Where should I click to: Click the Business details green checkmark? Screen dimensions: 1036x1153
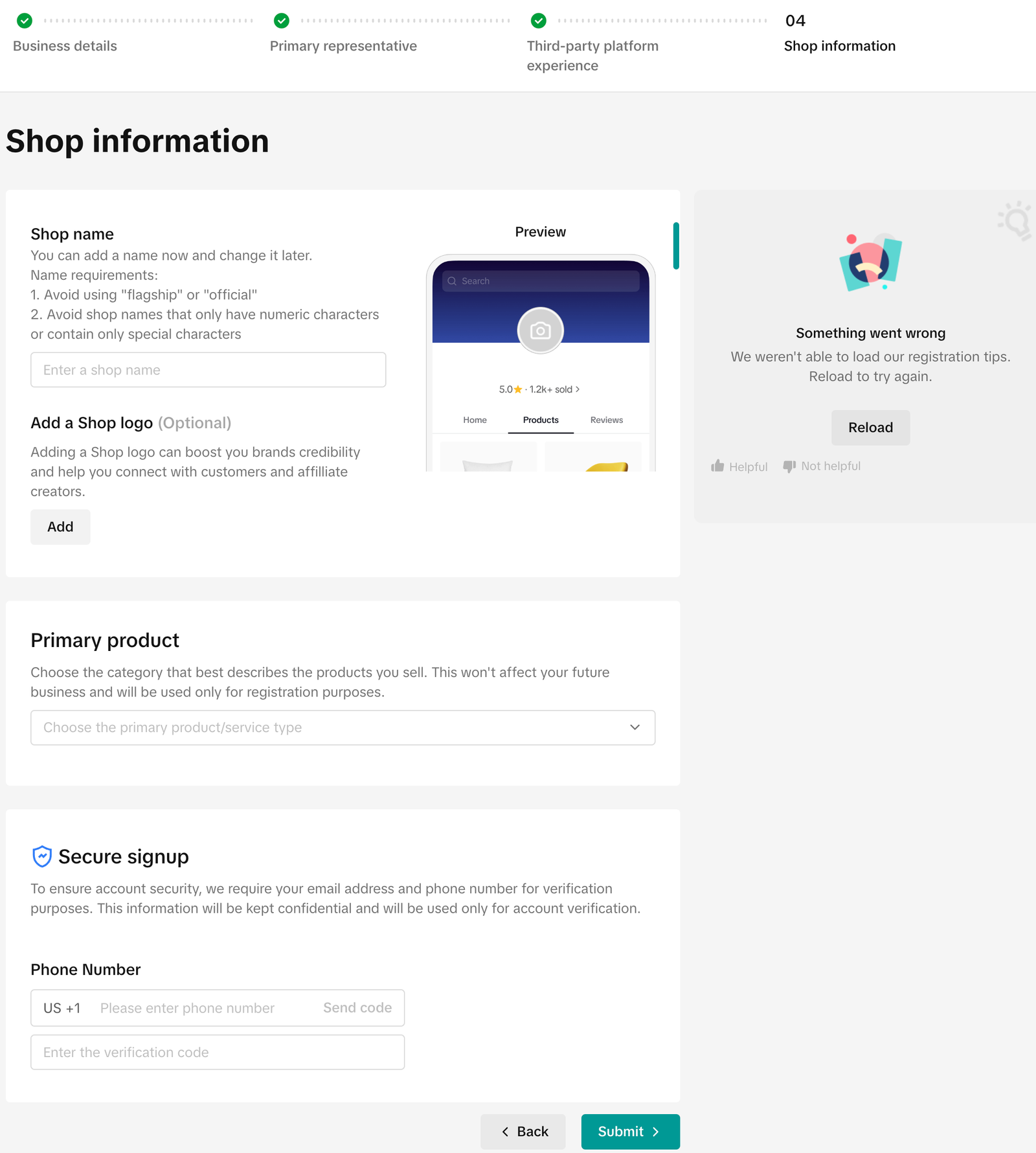[x=25, y=21]
